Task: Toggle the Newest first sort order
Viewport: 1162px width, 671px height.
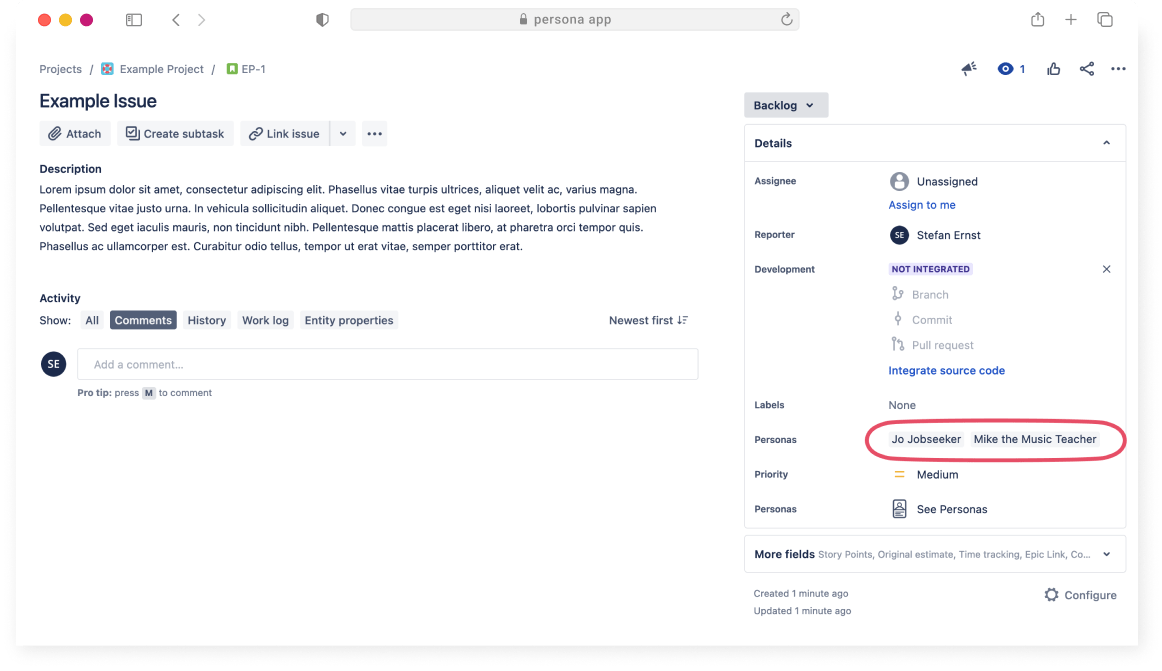Action: pos(648,320)
